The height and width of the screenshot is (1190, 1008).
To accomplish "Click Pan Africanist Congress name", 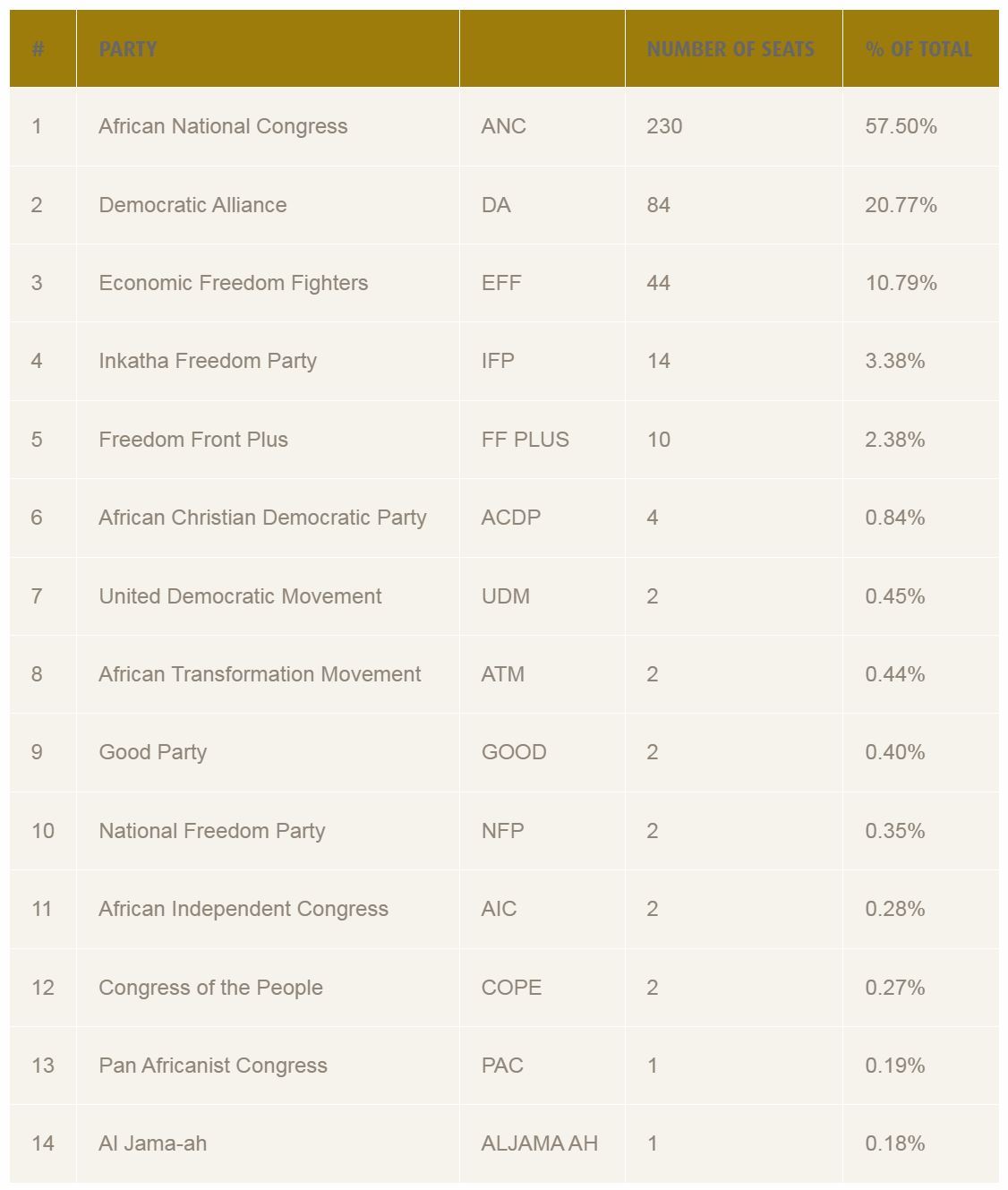I will (x=213, y=1066).
